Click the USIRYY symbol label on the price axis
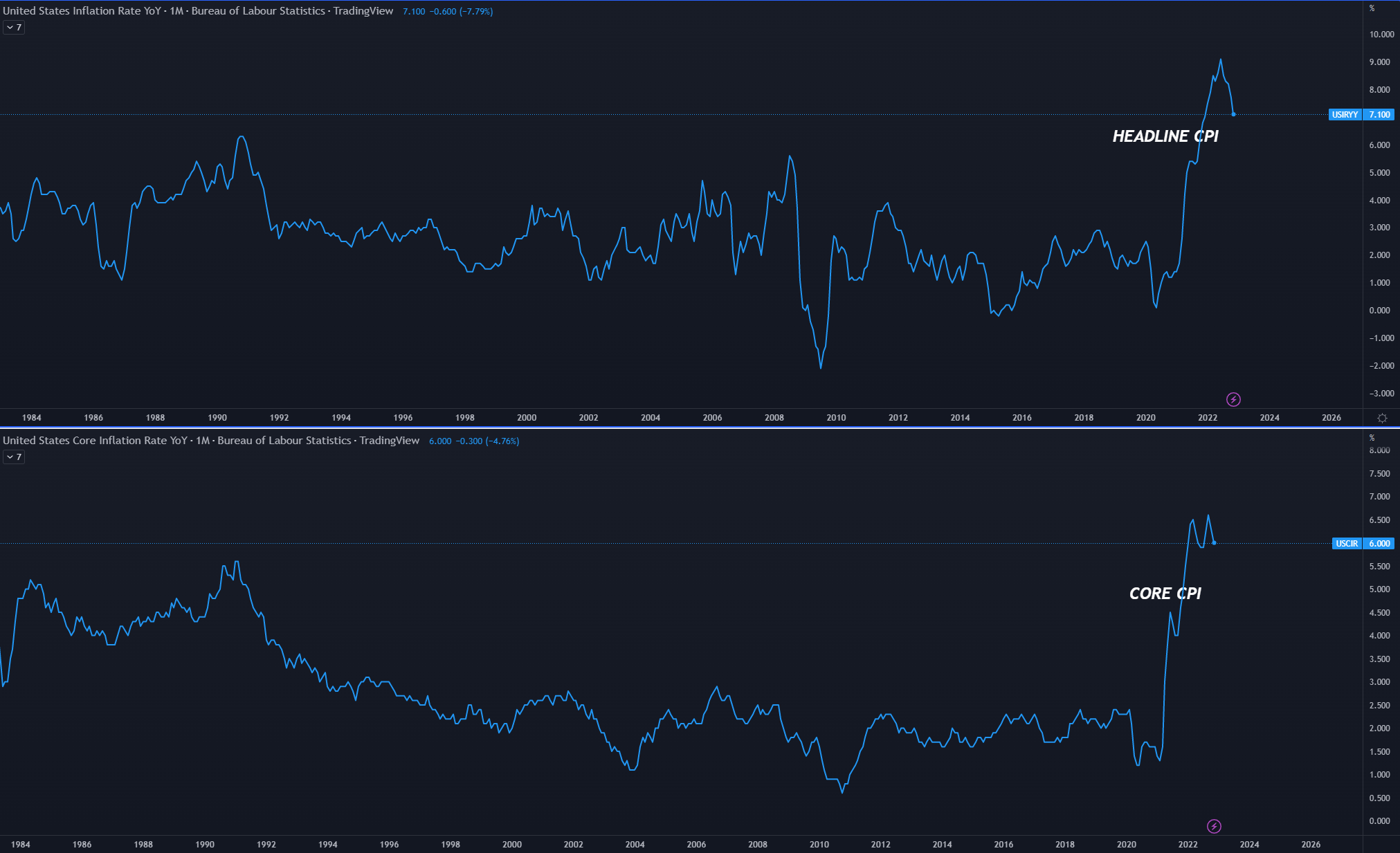This screenshot has width=1400, height=853. coord(1345,115)
